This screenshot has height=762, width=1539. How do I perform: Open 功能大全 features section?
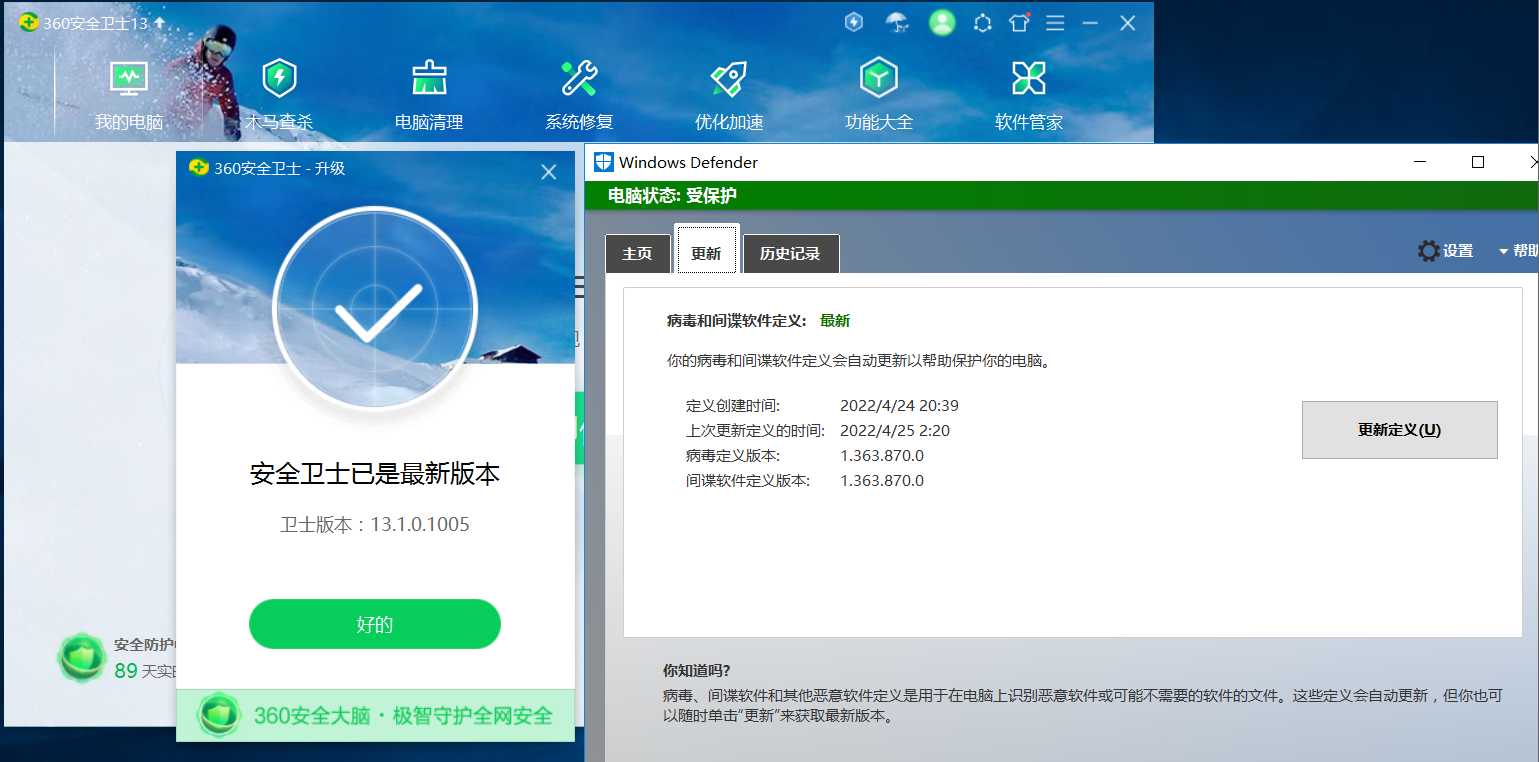click(879, 96)
